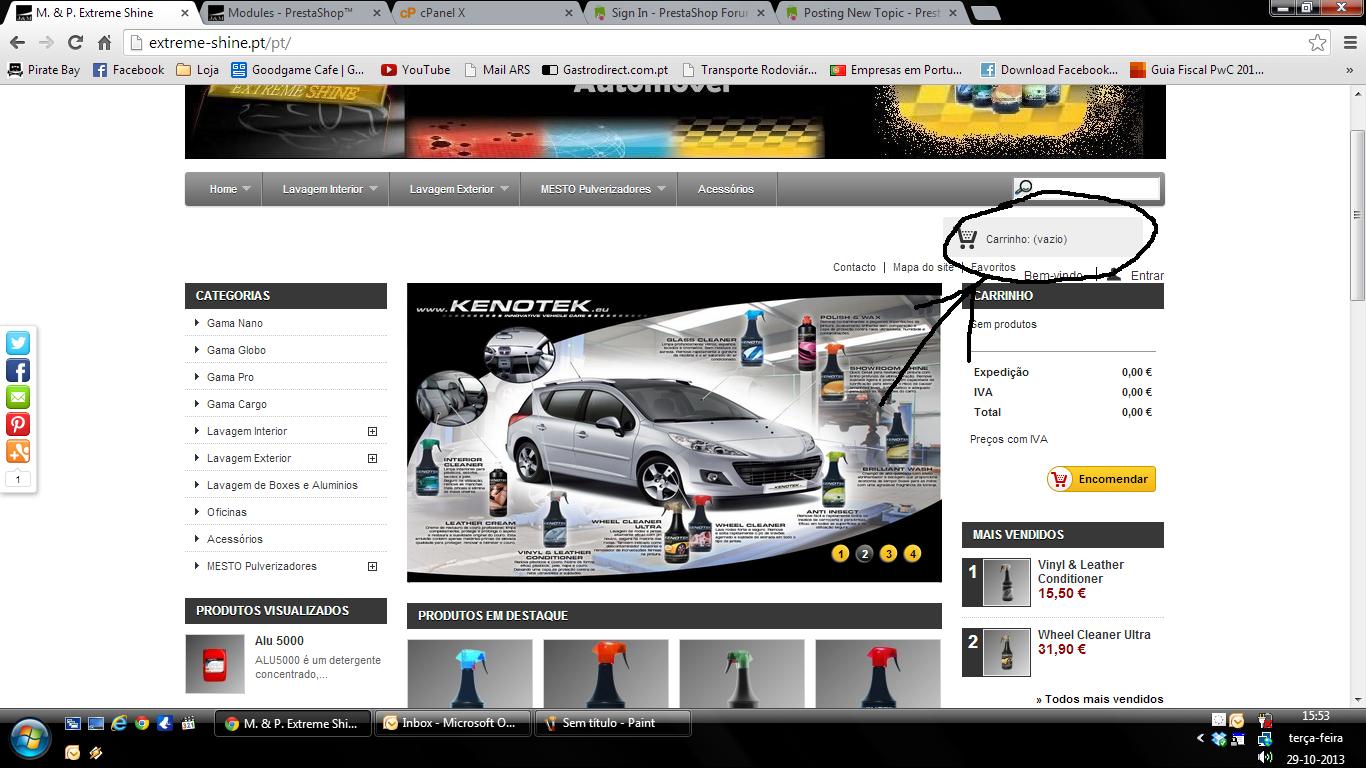Open the Home menu dropdown

click(x=230, y=189)
